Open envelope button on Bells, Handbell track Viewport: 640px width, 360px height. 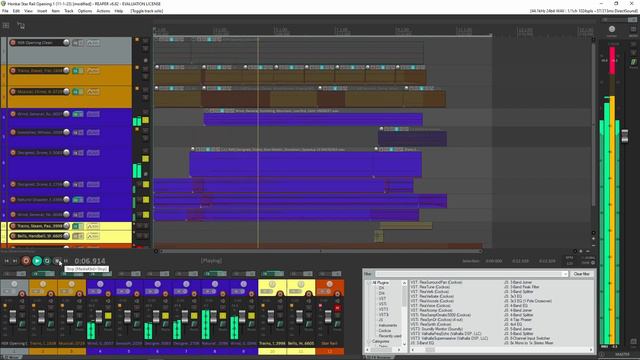point(93,236)
